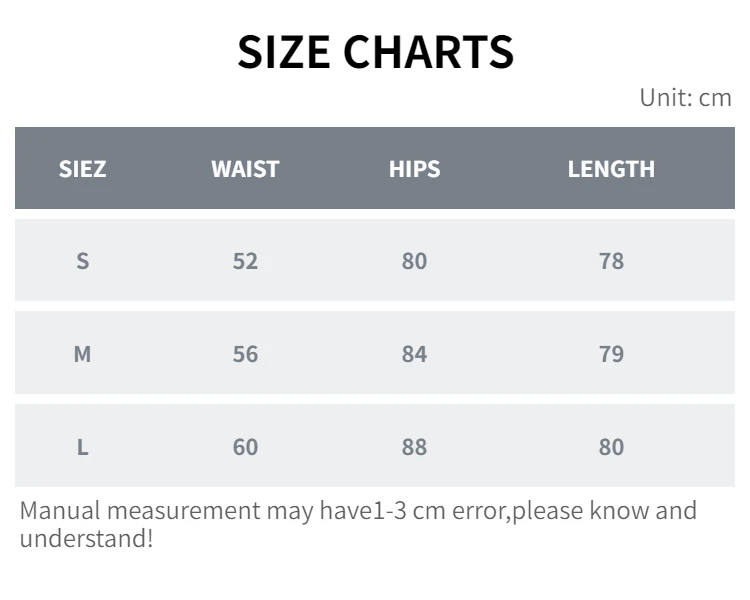
Task: Click the HIPS column header
Action: point(414,169)
